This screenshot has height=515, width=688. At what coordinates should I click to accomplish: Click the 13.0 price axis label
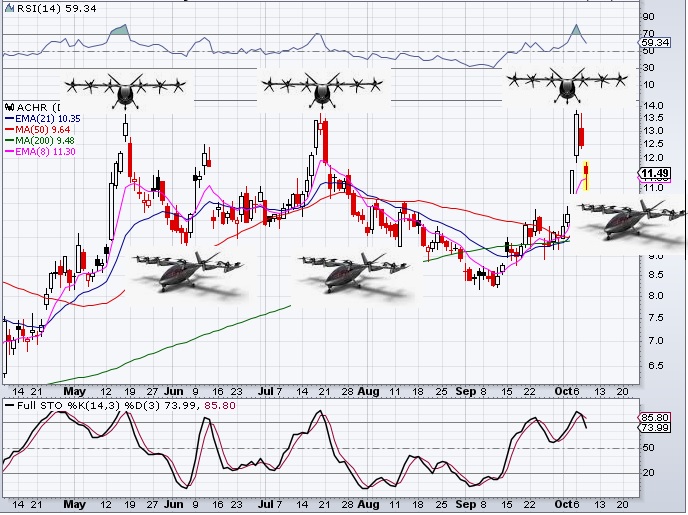click(653, 131)
